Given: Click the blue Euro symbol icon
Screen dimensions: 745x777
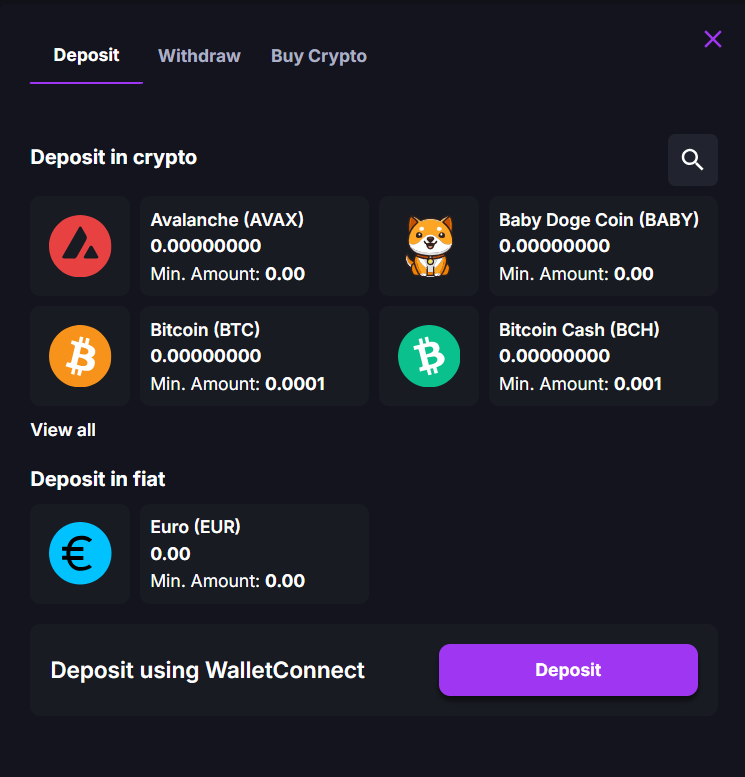Looking at the screenshot, I should [x=80, y=554].
